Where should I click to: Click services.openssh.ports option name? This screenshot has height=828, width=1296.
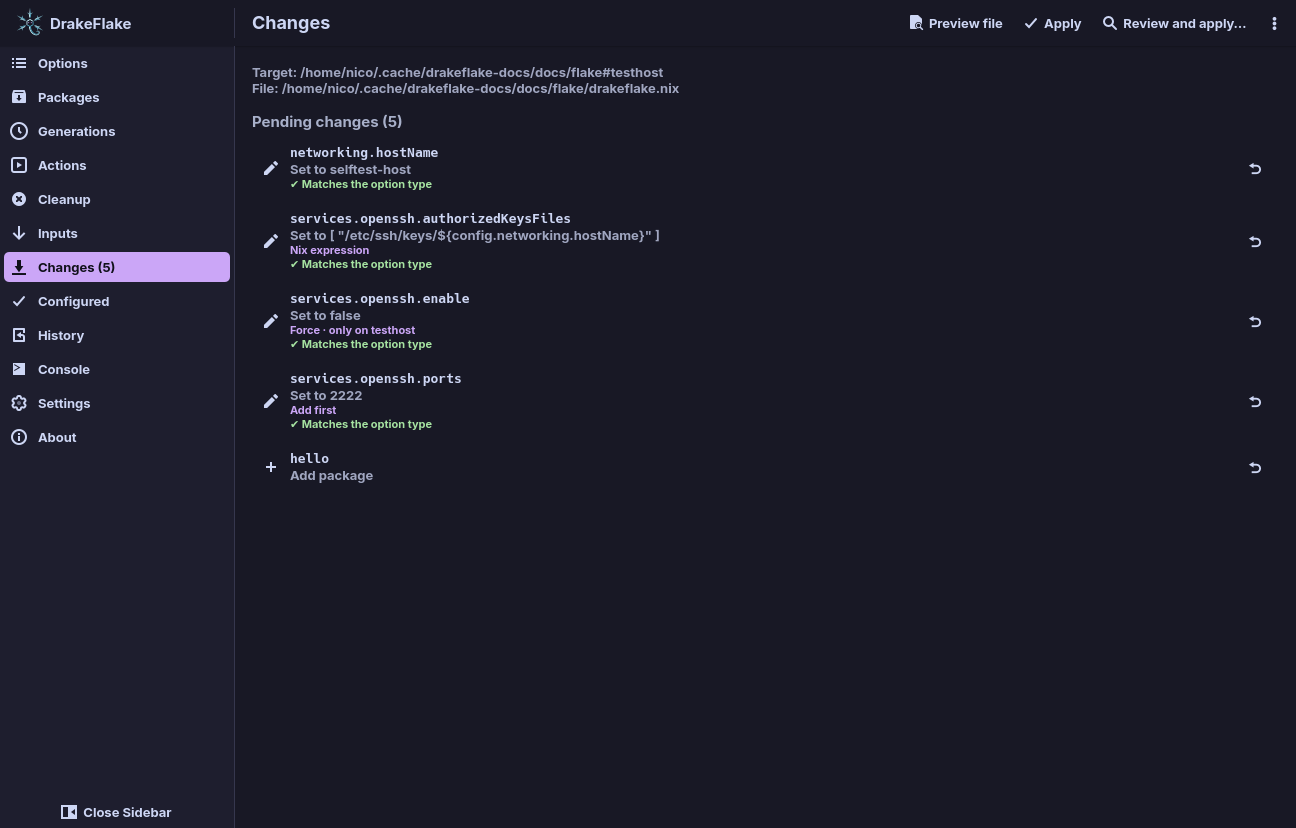tap(375, 378)
